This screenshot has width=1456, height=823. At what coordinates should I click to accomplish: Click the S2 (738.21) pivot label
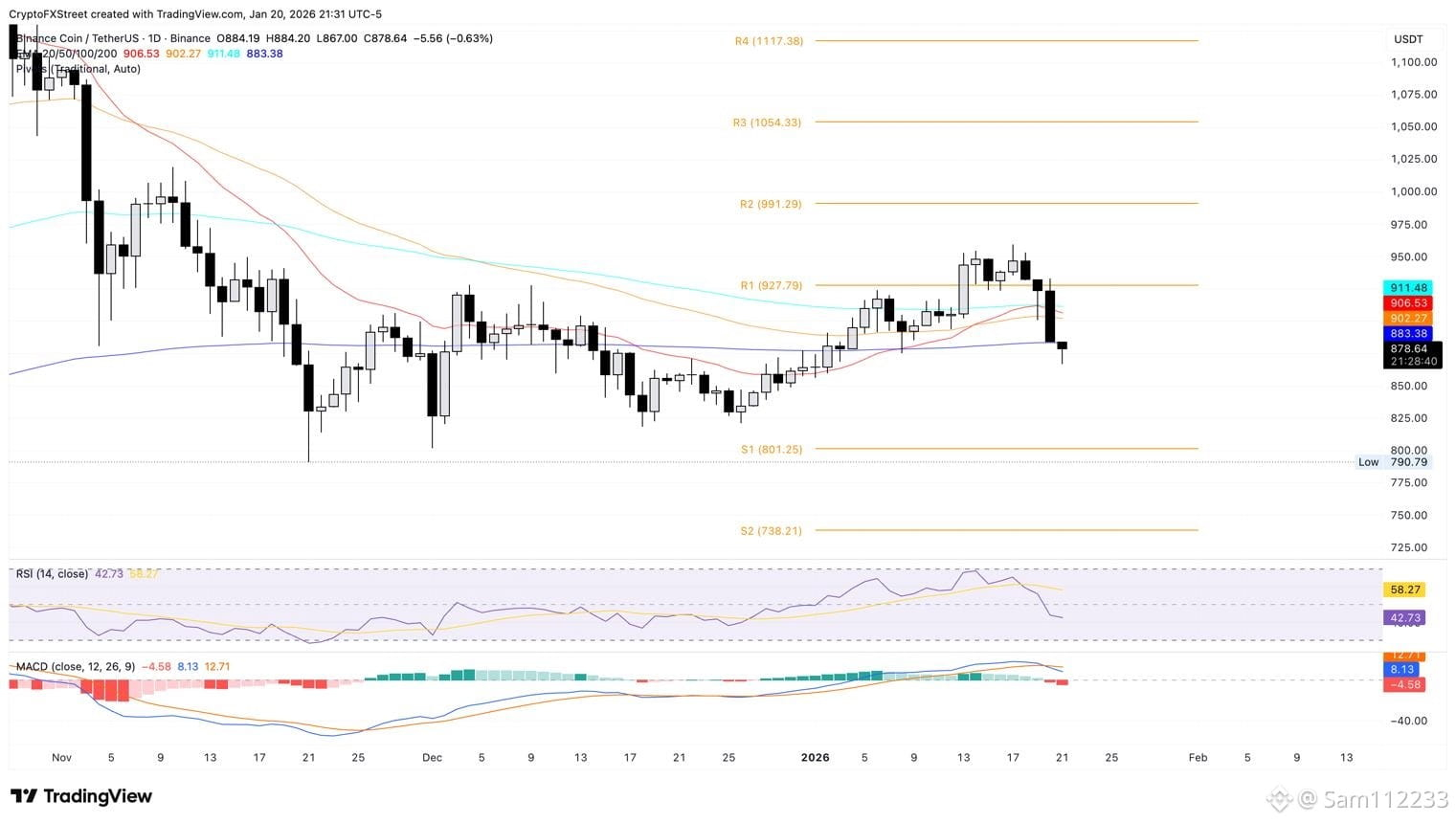pos(771,530)
